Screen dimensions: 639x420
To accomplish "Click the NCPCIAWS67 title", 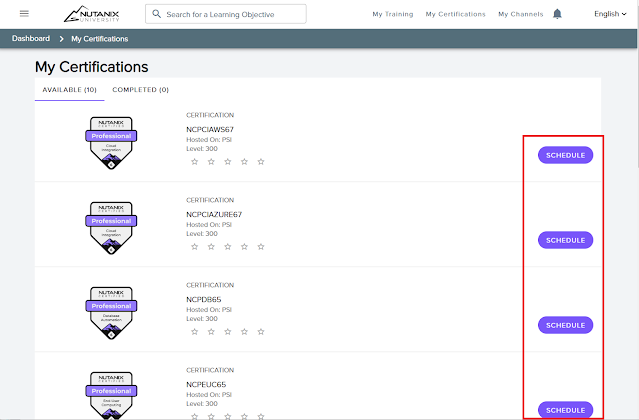I will [210, 130].
